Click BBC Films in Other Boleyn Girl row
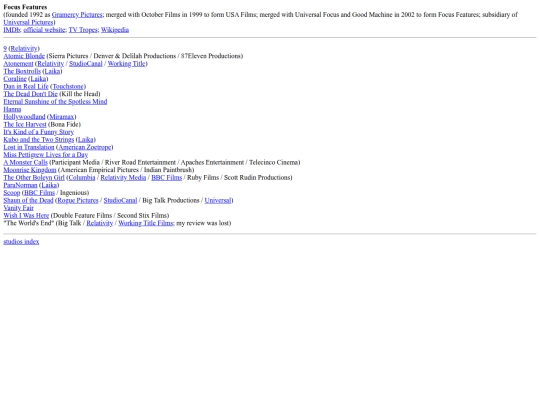The width and height of the screenshot is (540, 405). [x=166, y=177]
